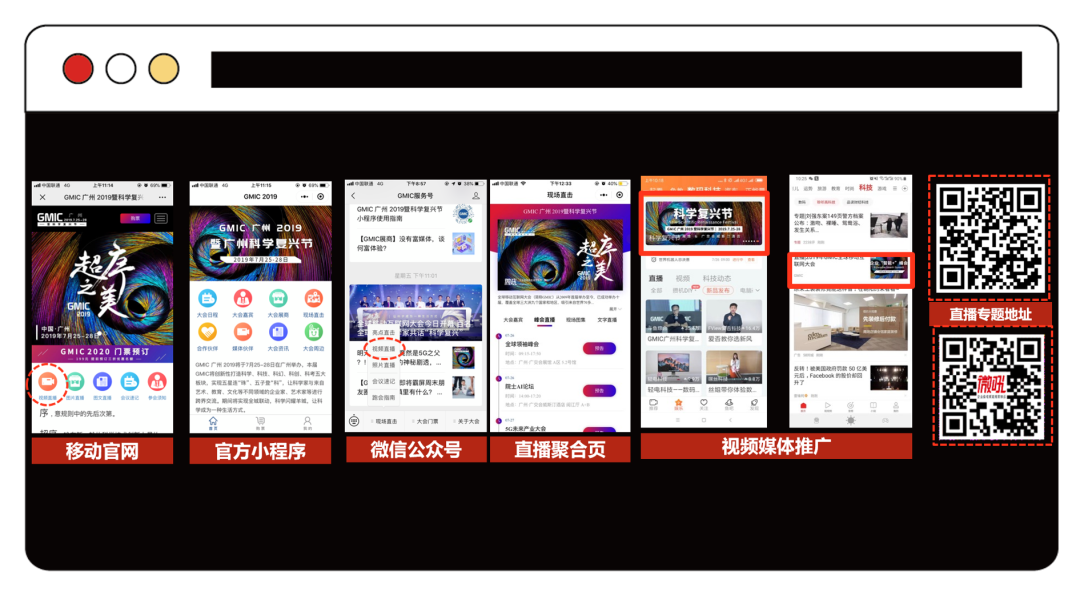This screenshot has width=1080, height=604.
Task: Tap the orange 视频直播 camera icon on mobile site
Action: point(48,381)
